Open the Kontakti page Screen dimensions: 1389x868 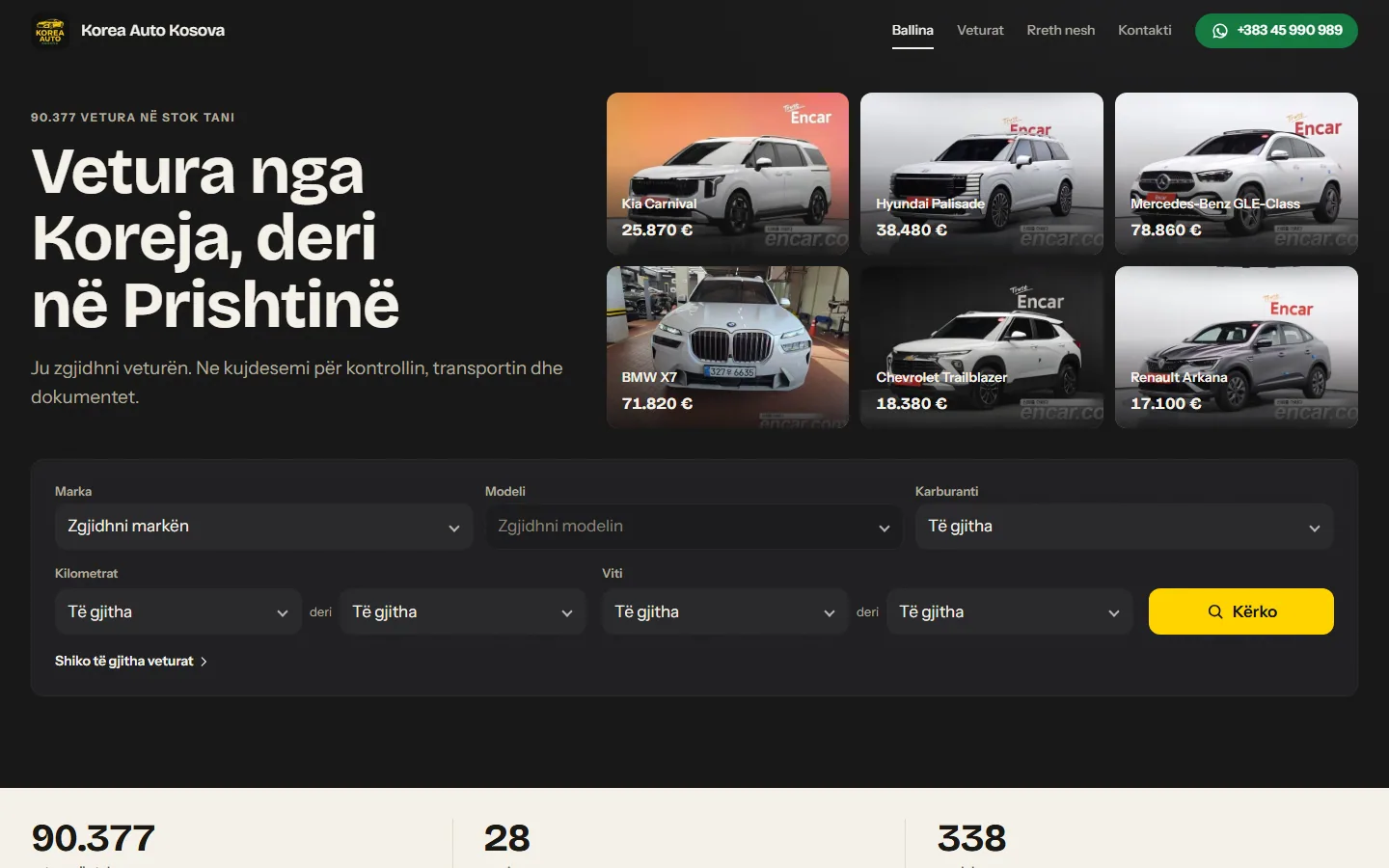pyautogui.click(x=1145, y=31)
